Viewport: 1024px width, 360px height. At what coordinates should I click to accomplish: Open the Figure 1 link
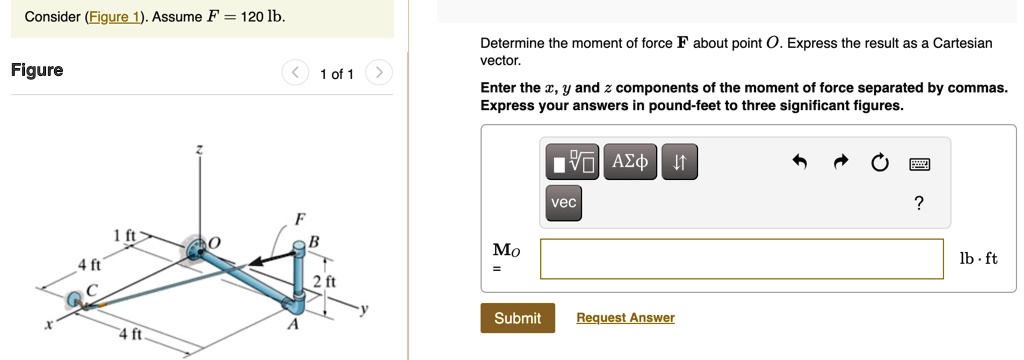pos(114,17)
